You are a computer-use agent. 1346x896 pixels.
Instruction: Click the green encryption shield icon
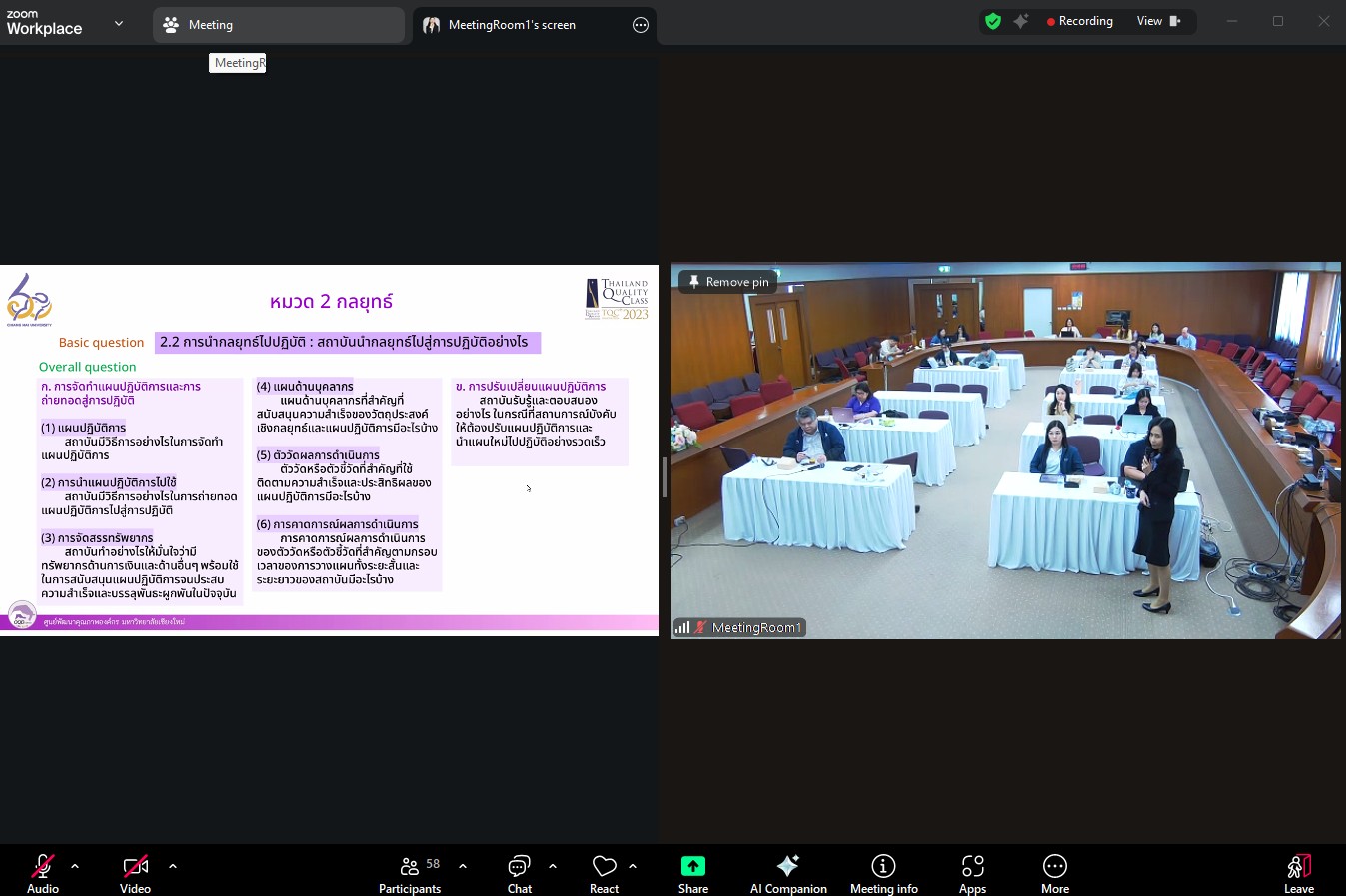pos(992,21)
